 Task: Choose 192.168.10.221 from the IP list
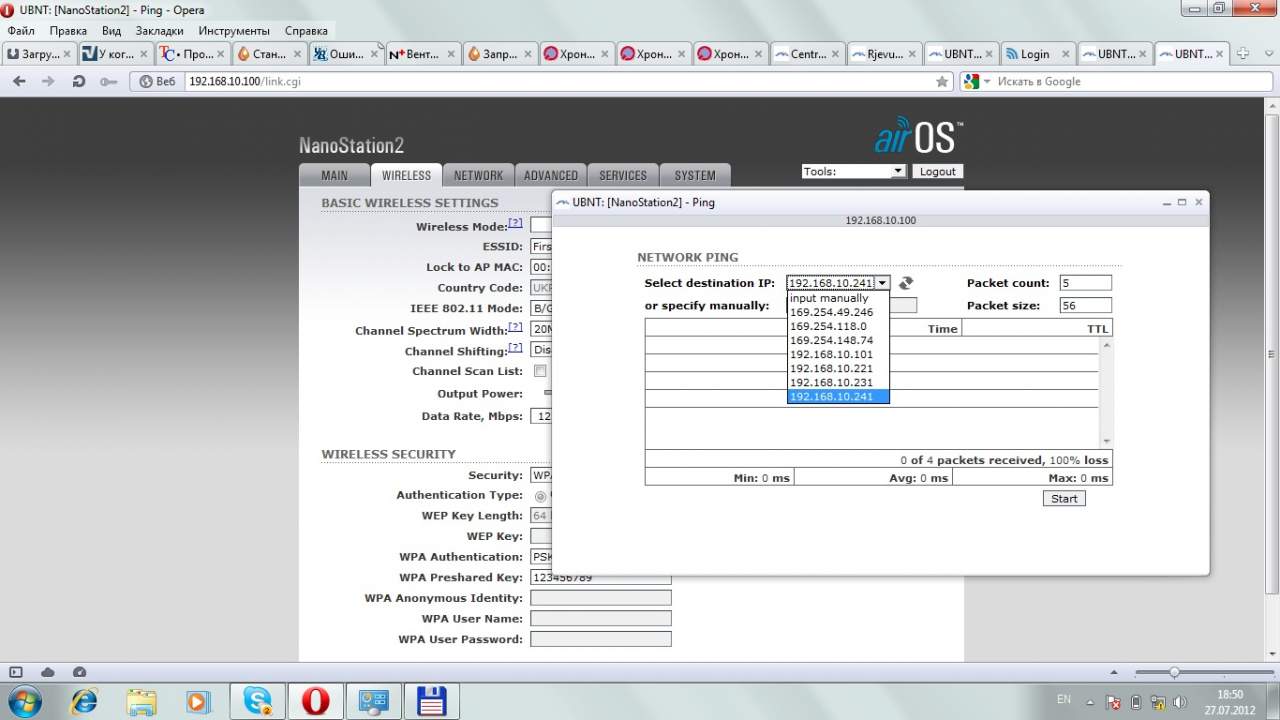tap(838, 368)
